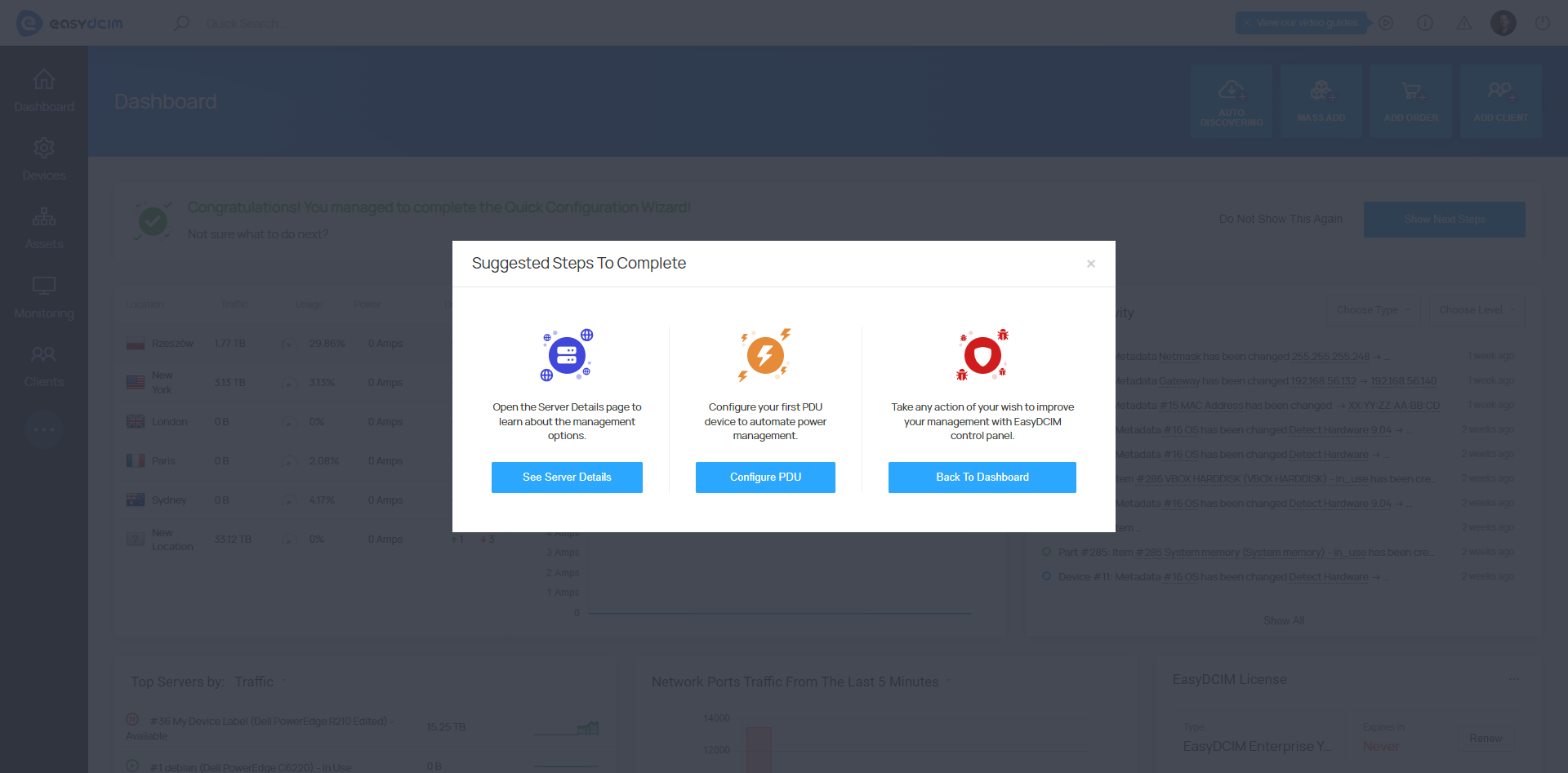
Task: Open Monitoring in the sidebar
Action: click(x=44, y=297)
